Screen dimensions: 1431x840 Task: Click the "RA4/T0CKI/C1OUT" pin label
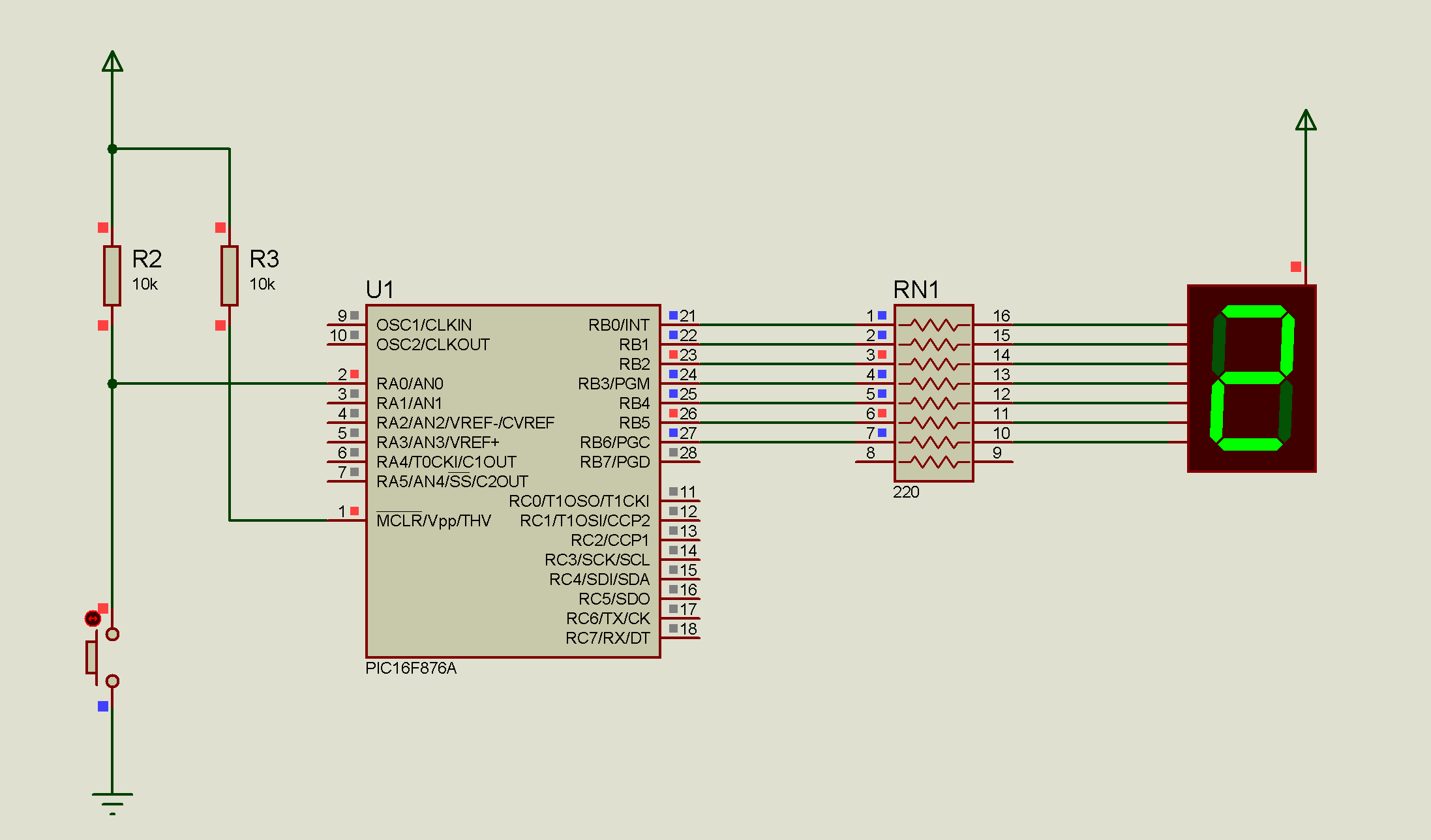[x=447, y=462]
